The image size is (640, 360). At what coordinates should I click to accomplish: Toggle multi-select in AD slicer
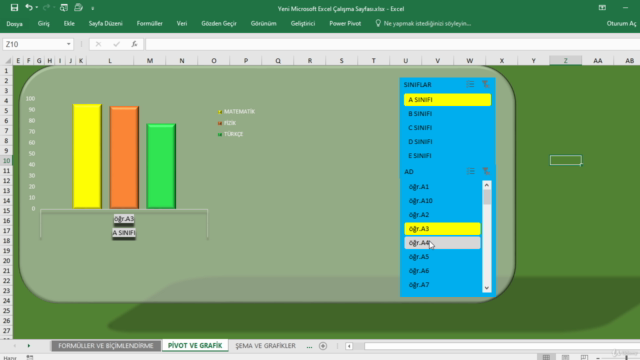(x=471, y=171)
